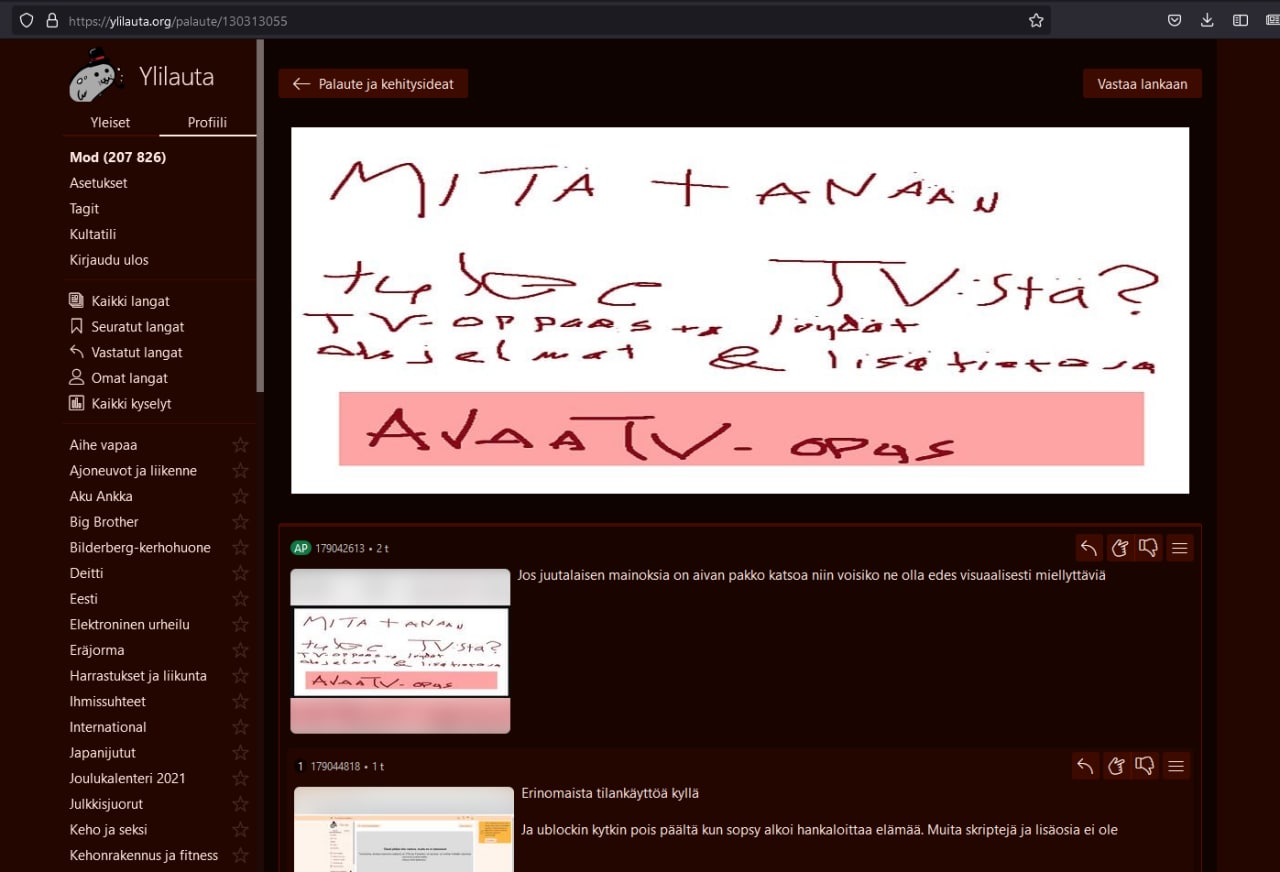Viewport: 1280px width, 872px height.
Task: Click thumbs-down icon on first post
Action: point(1148,548)
